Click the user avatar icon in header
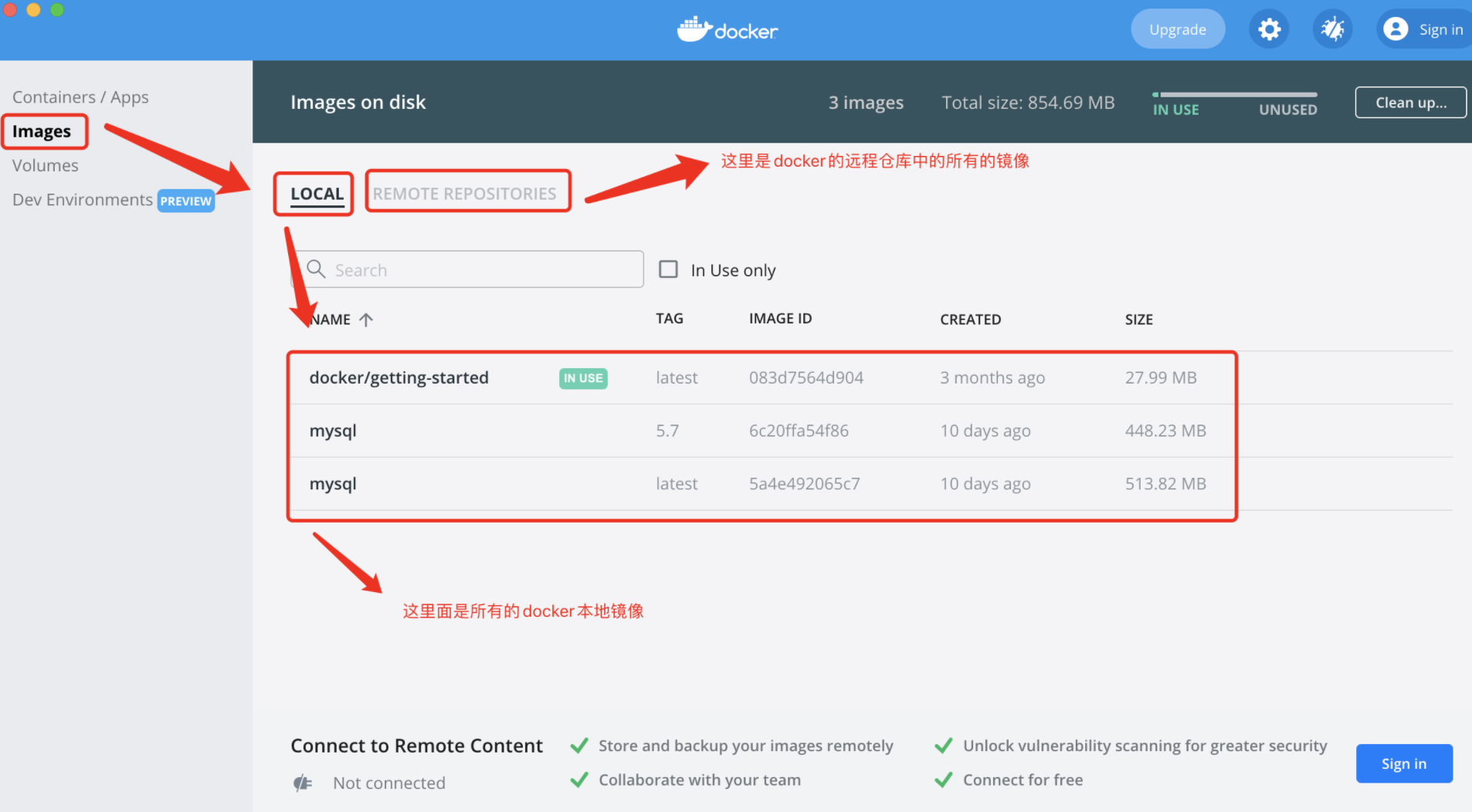This screenshot has width=1472, height=812. [1395, 29]
